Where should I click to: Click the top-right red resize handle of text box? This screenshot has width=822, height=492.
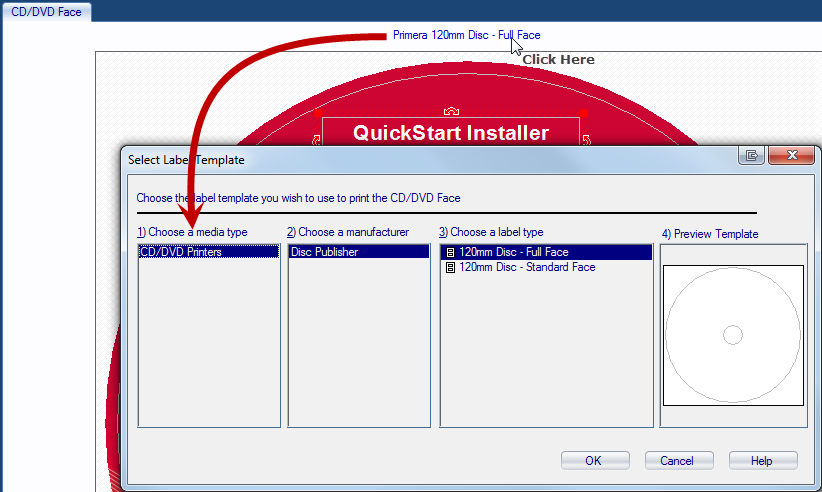tap(584, 113)
